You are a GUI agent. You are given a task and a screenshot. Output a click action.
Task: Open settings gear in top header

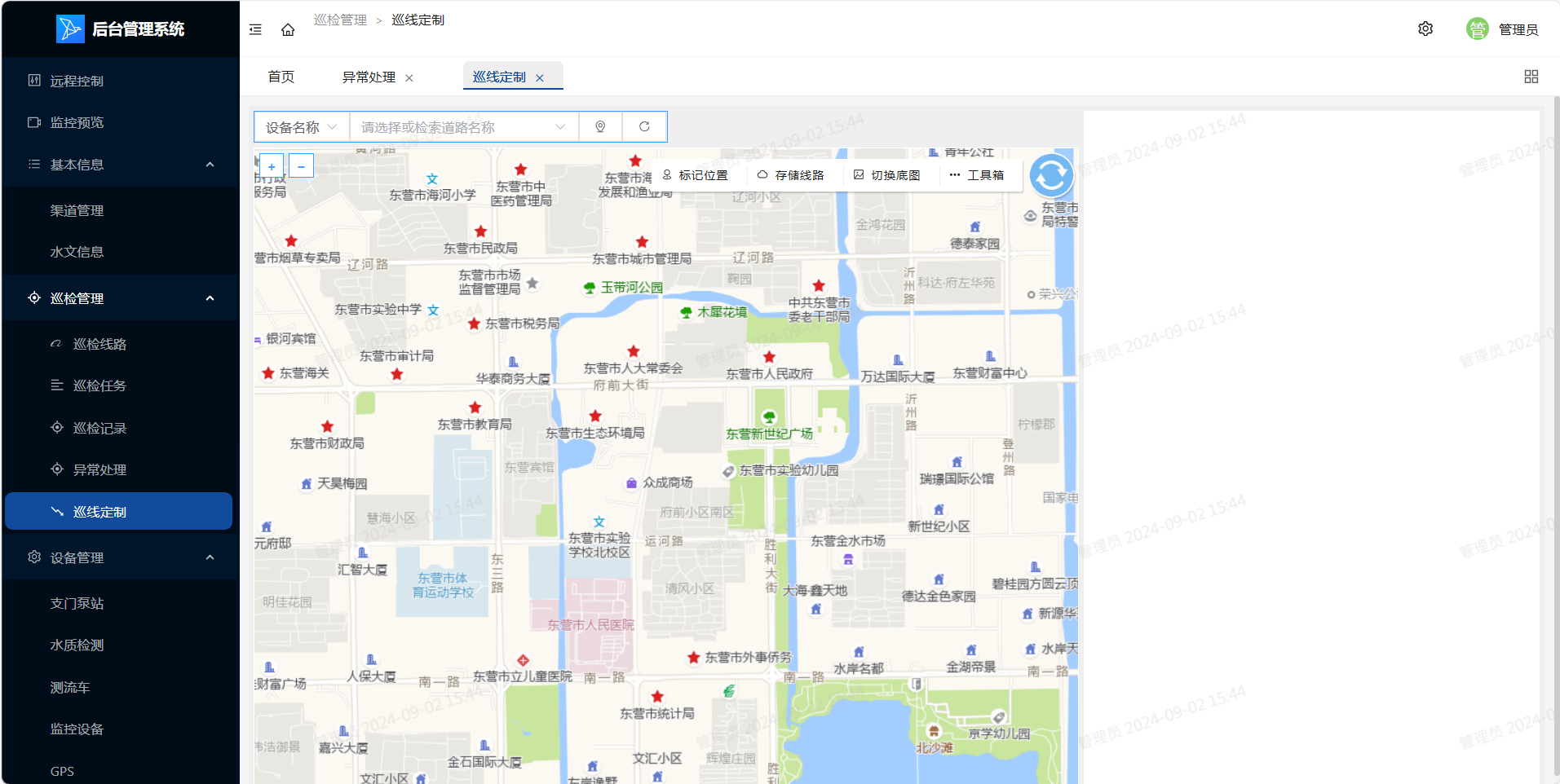point(1425,29)
